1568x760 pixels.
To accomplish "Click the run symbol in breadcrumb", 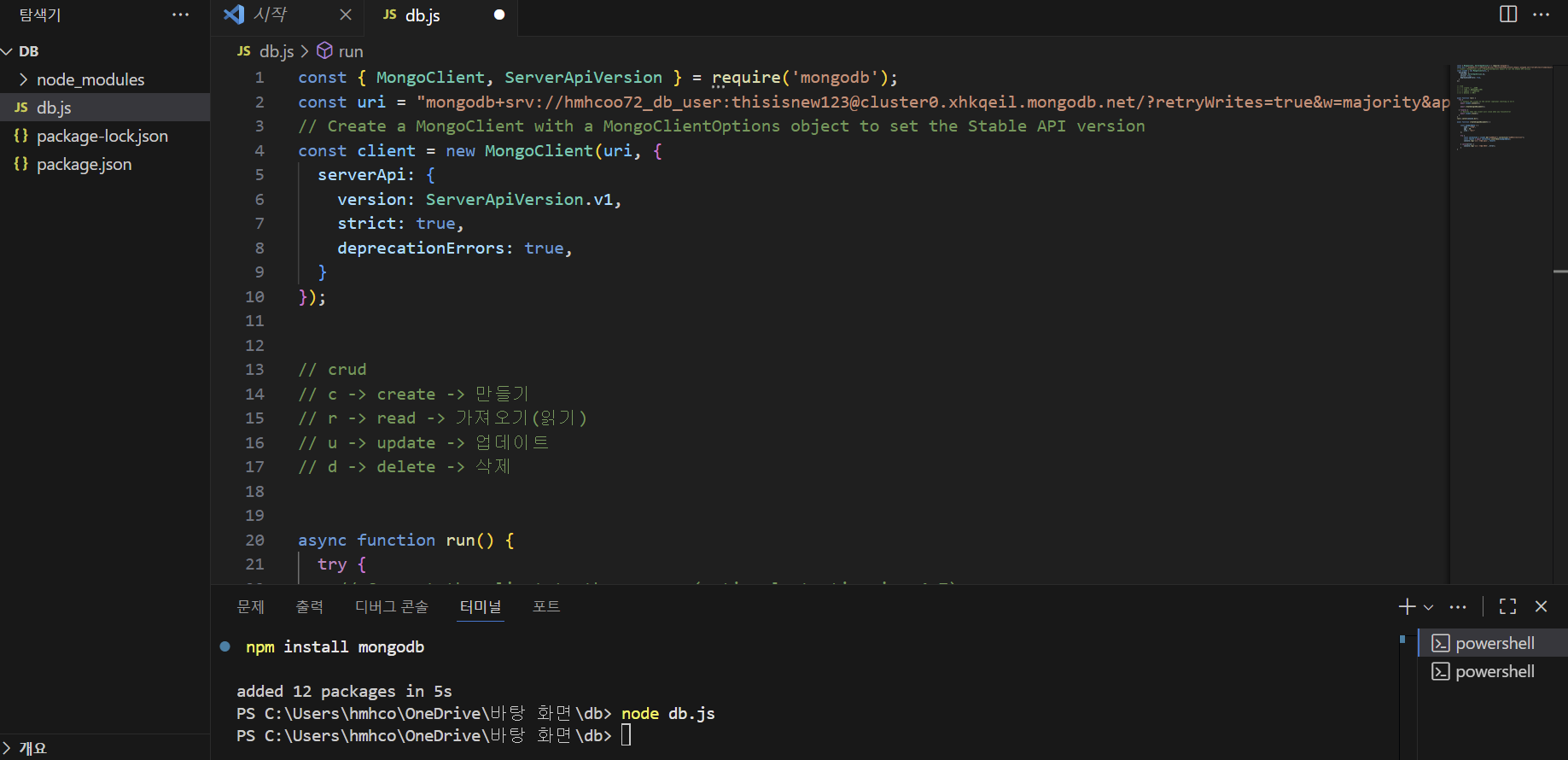I will (350, 51).
